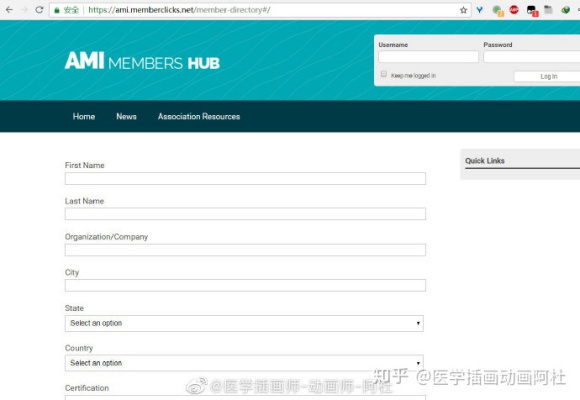Click the Log In button
Image resolution: width=580 pixels, height=400 pixels.
548,76
